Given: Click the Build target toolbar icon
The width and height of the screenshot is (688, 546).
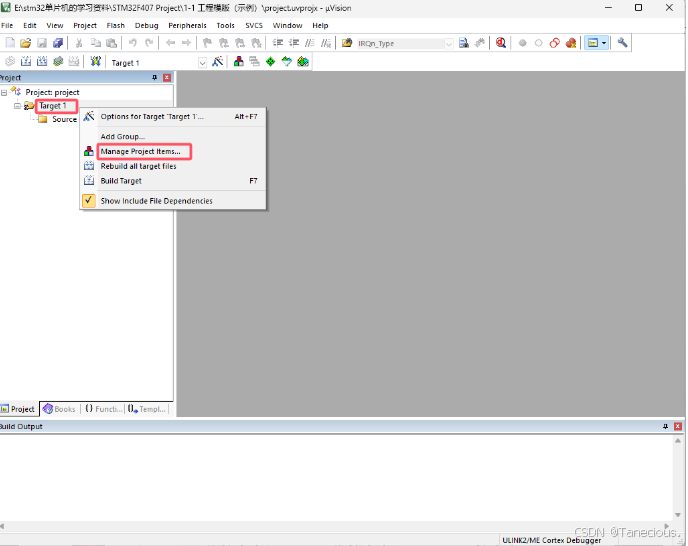Looking at the screenshot, I should point(26,61).
